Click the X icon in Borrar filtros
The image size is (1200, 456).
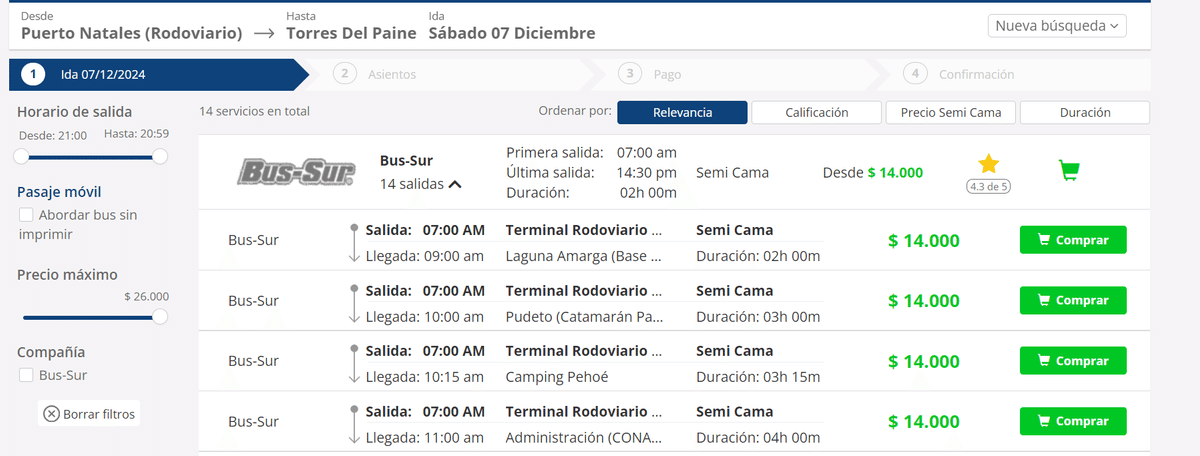[x=51, y=413]
